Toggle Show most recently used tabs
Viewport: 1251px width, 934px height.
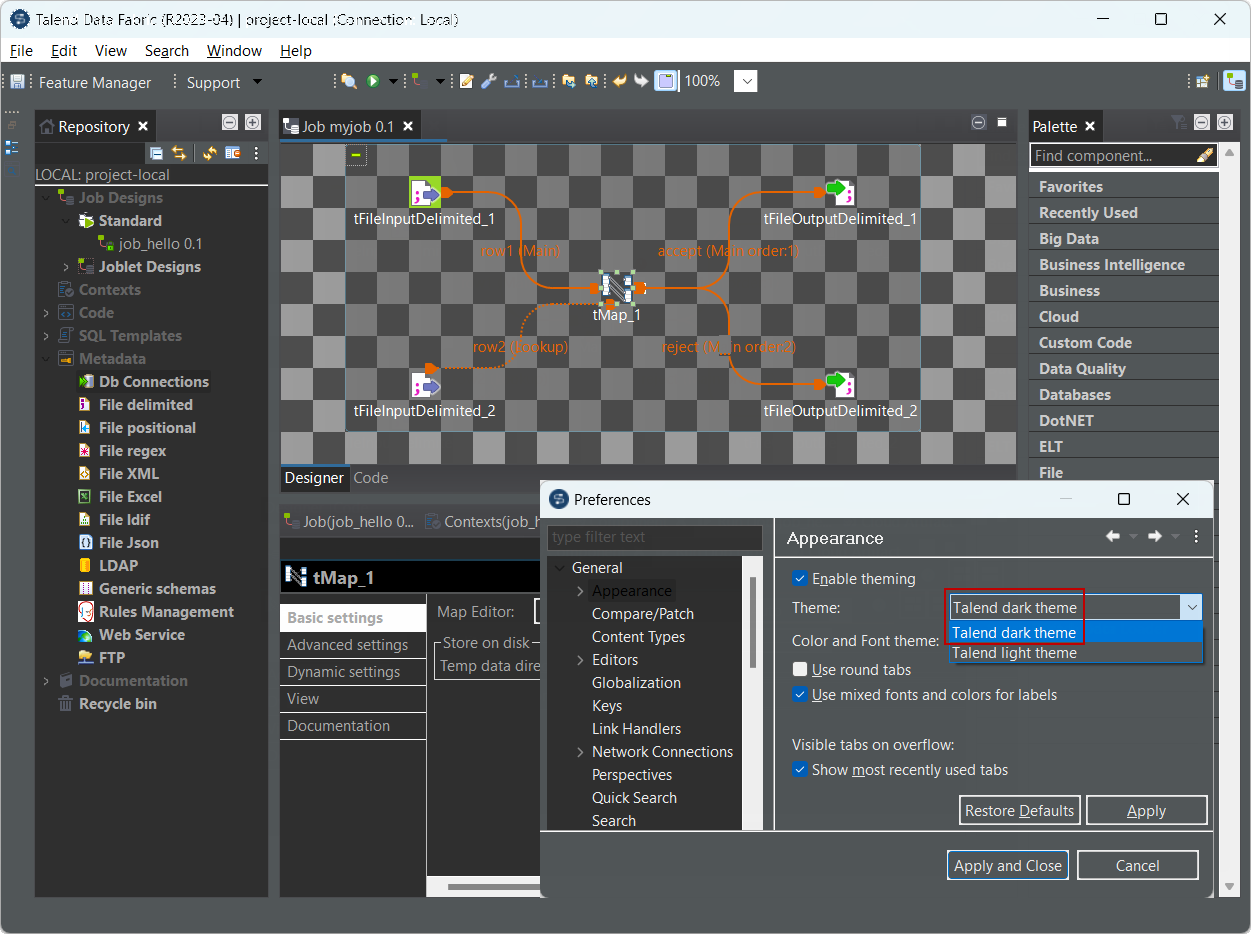[800, 770]
